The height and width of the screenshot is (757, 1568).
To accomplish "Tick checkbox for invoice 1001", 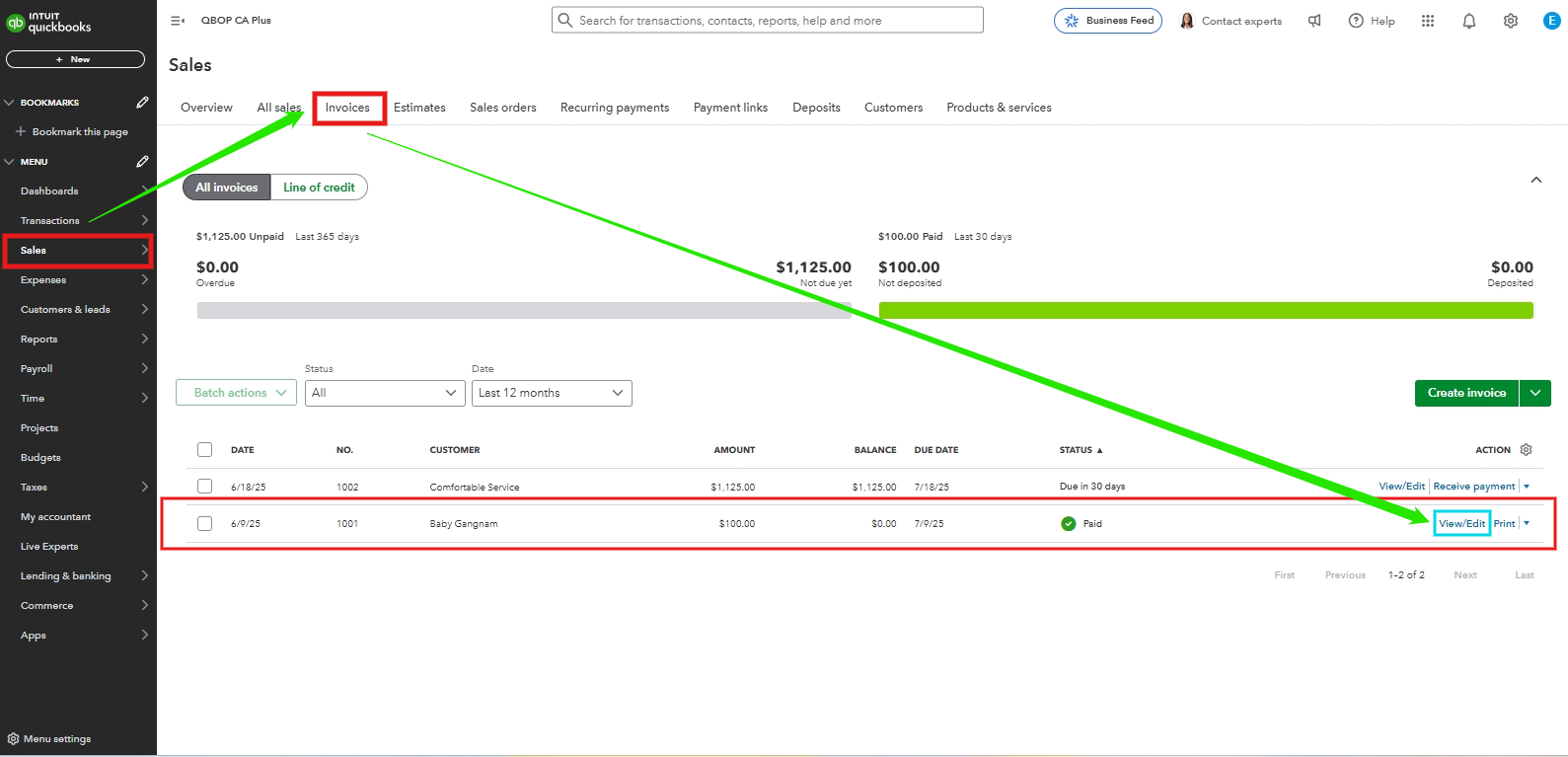I will pos(204,524).
